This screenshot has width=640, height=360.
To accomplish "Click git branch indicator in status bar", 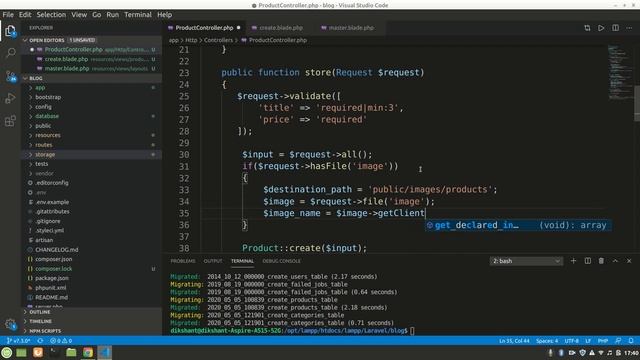I will point(18,340).
